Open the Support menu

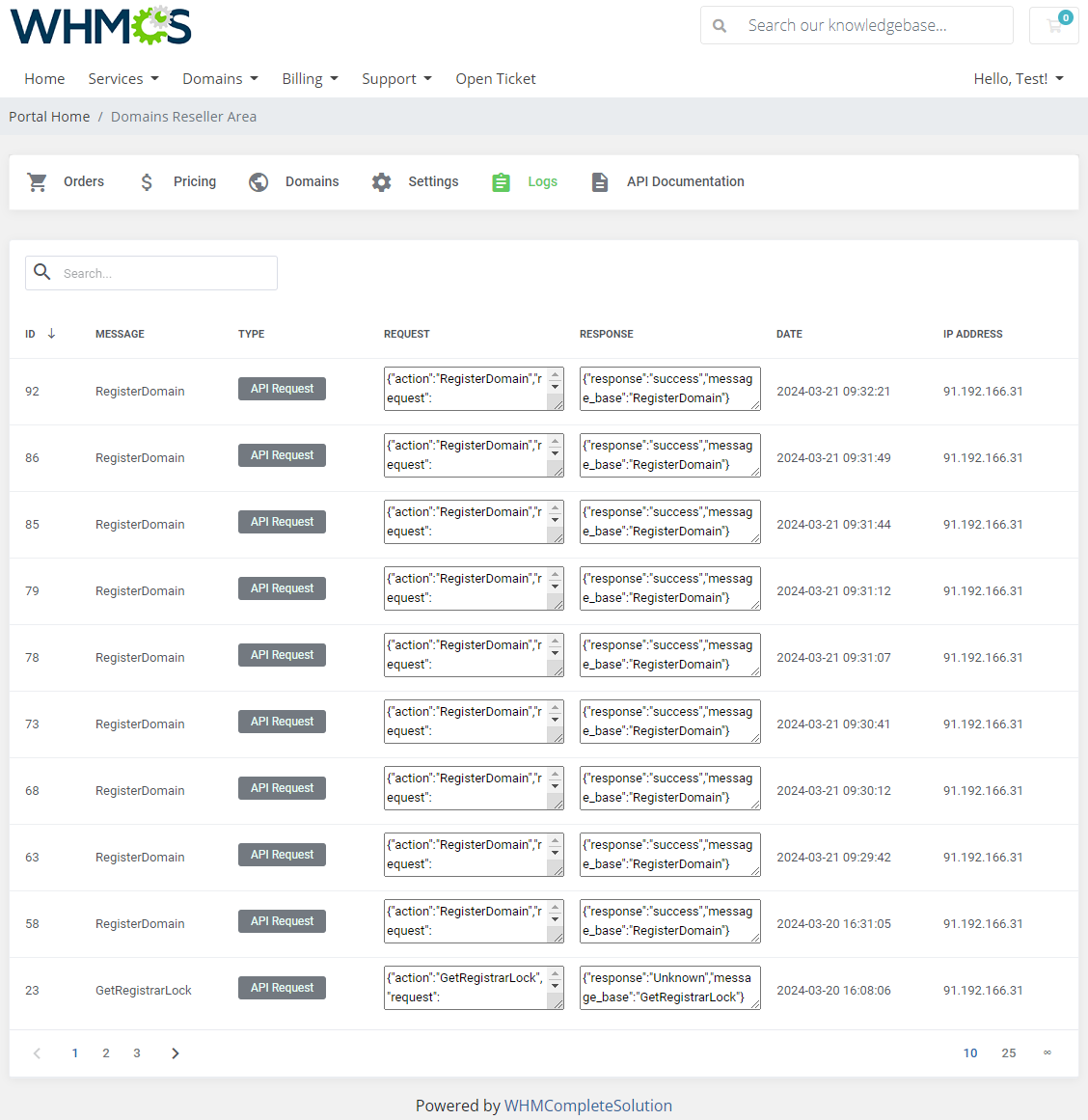396,78
